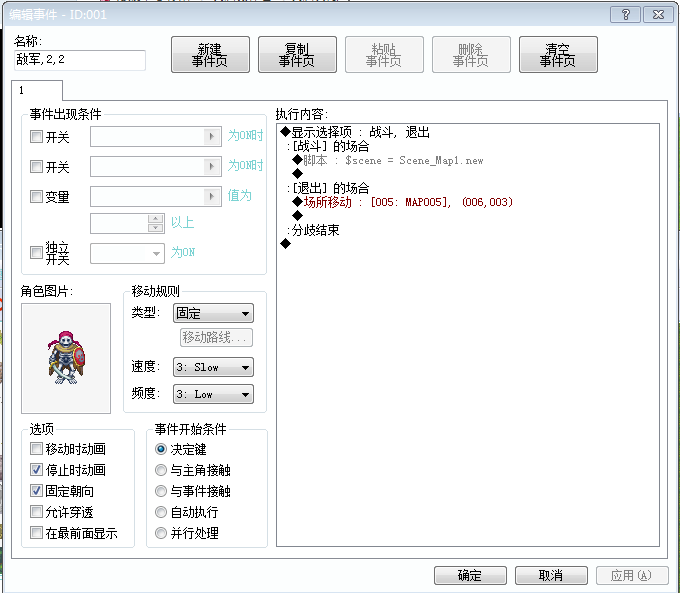Viewport: 680px width, 593px height.
Task: Open the 变量 variable selector arrow
Action: pyautogui.click(x=212, y=197)
